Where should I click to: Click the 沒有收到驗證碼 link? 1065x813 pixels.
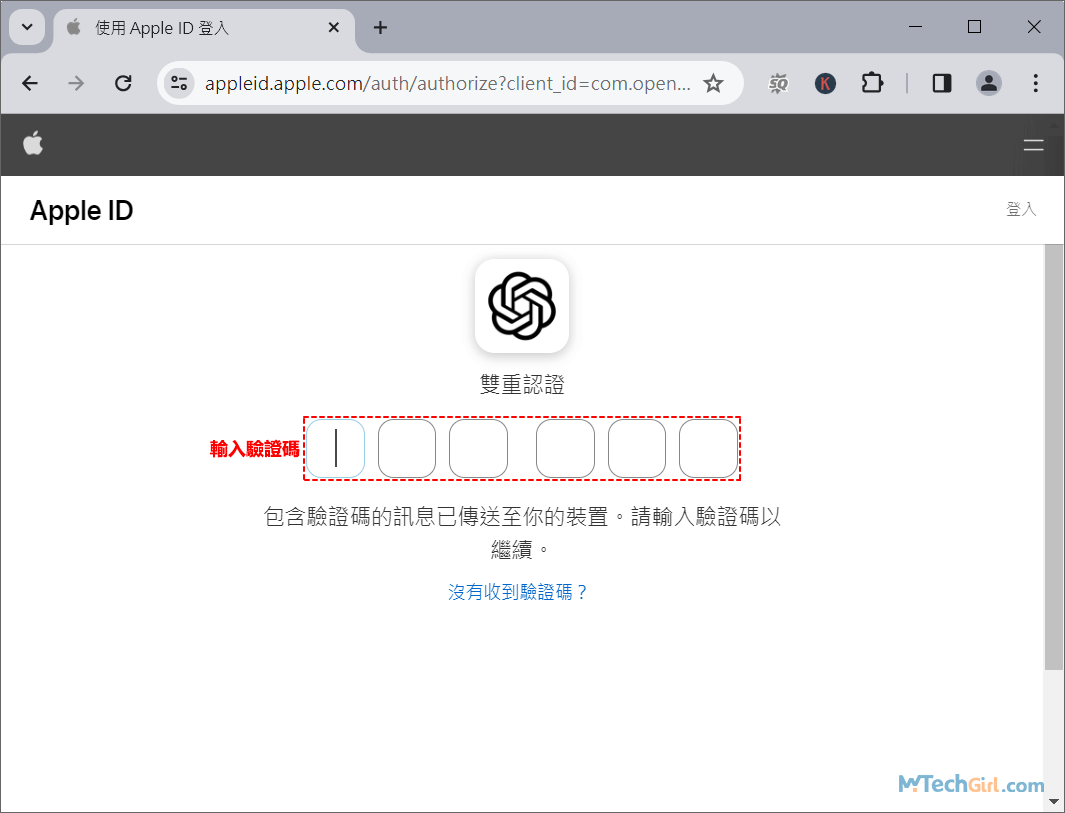pyautogui.click(x=518, y=592)
